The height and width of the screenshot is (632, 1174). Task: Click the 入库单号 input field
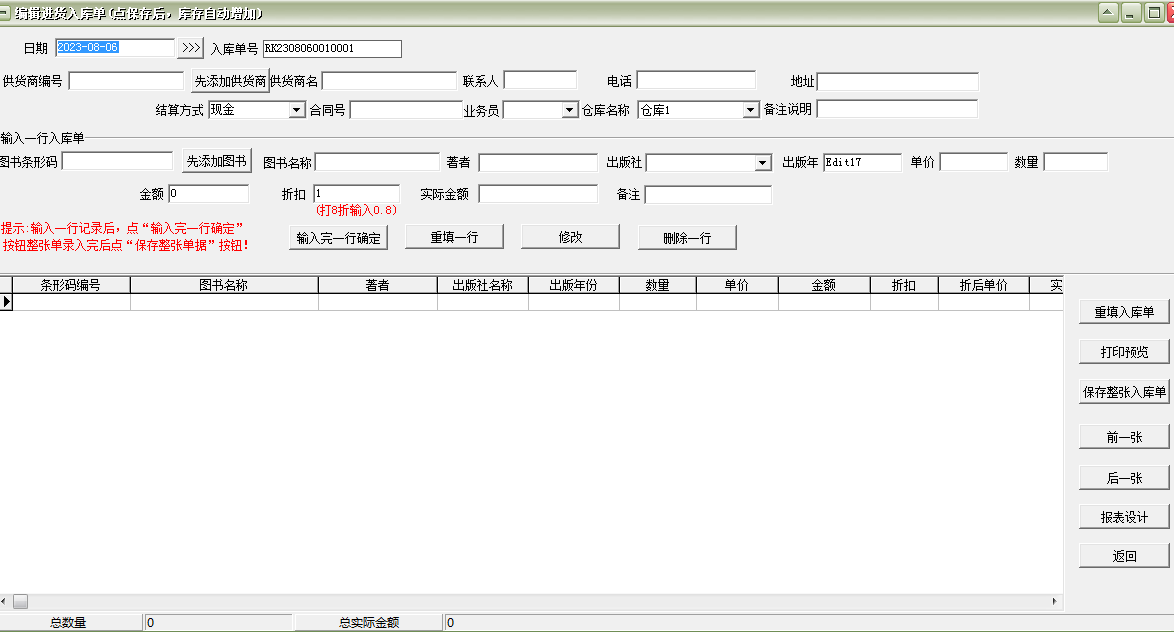[x=332, y=49]
